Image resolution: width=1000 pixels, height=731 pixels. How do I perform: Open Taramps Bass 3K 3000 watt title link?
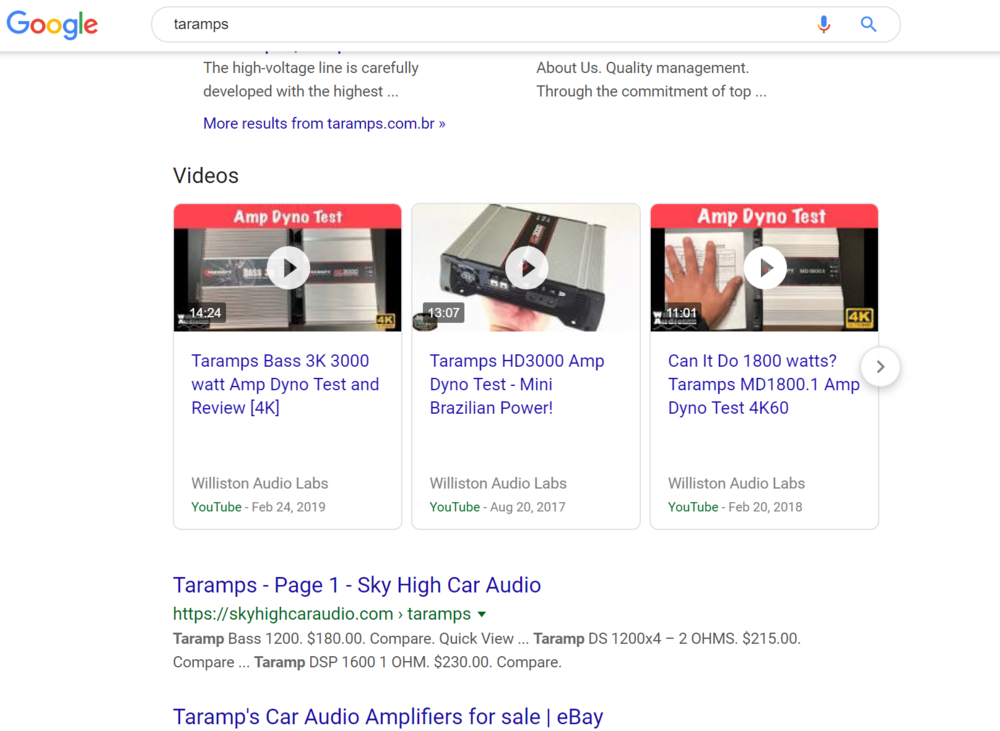286,384
